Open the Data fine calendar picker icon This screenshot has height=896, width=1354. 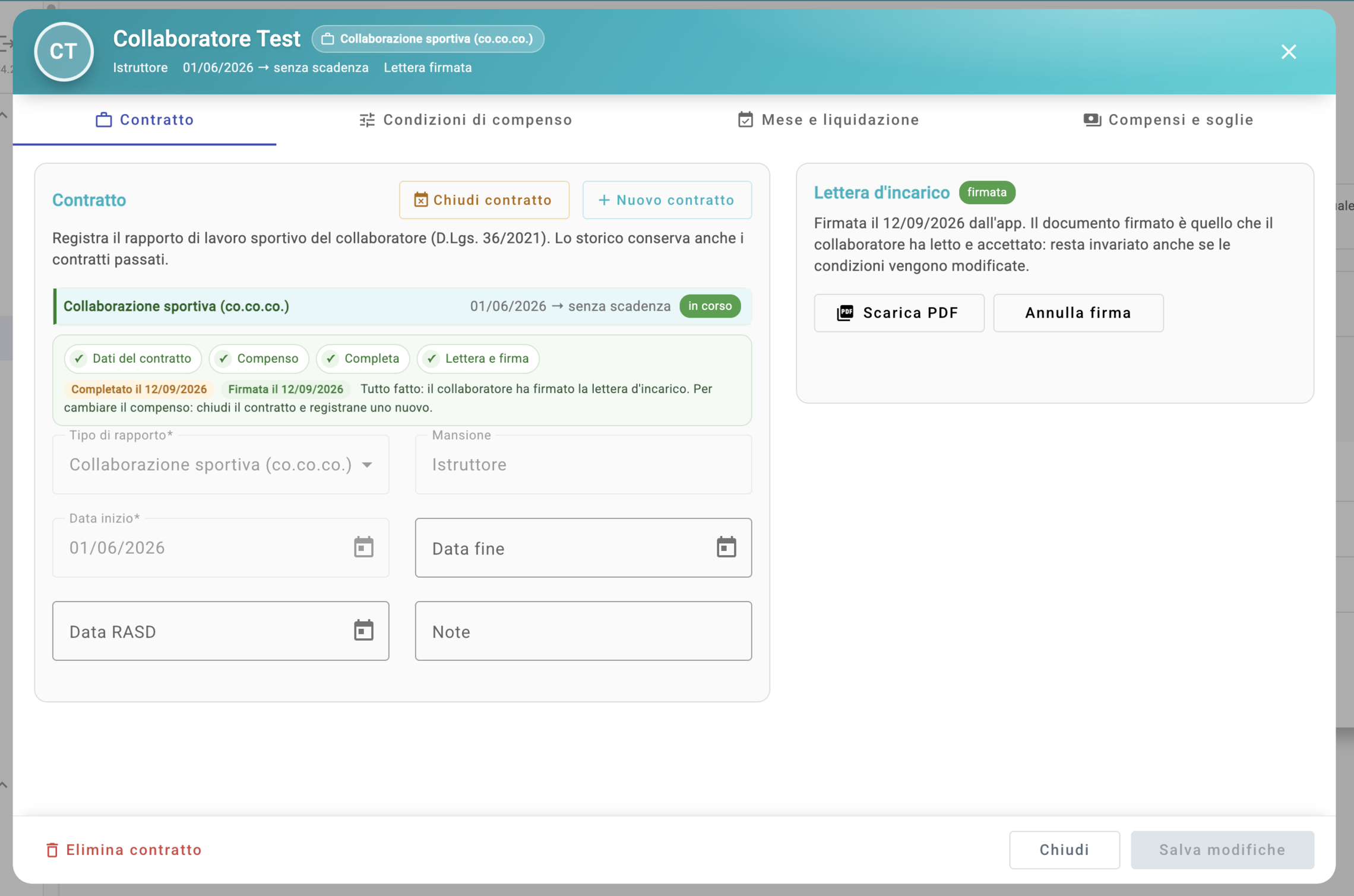point(726,547)
